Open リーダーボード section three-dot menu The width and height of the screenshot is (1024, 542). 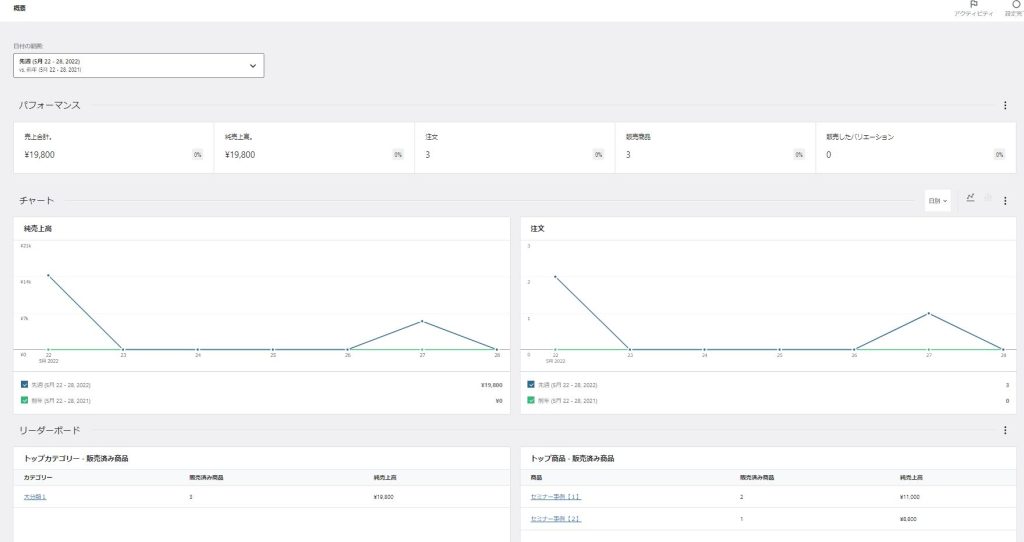point(1005,431)
